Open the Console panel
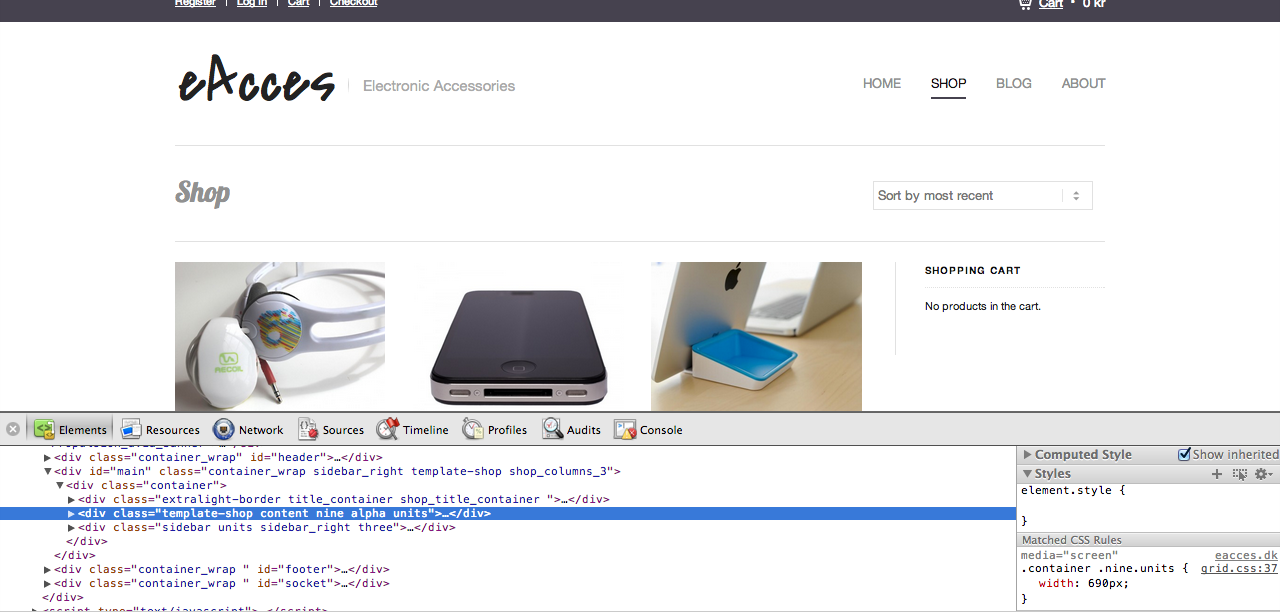This screenshot has height=612, width=1280. 648,430
